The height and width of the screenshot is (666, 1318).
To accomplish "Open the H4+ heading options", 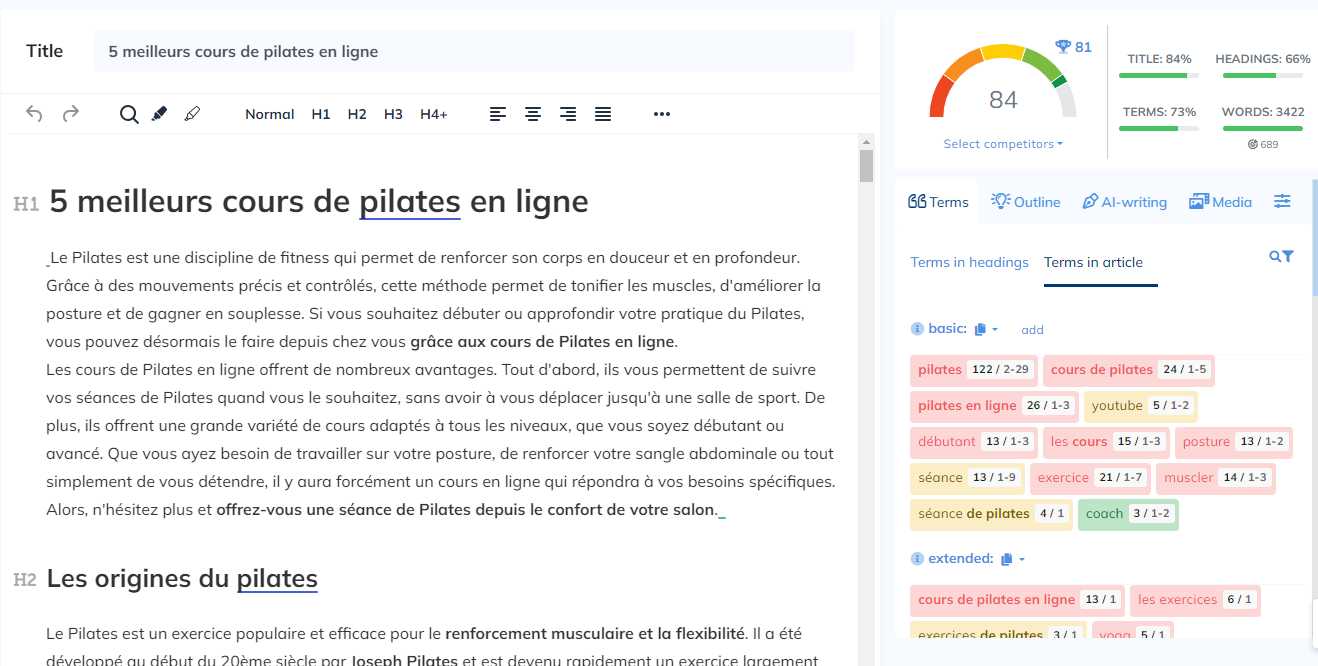I will pyautogui.click(x=434, y=114).
